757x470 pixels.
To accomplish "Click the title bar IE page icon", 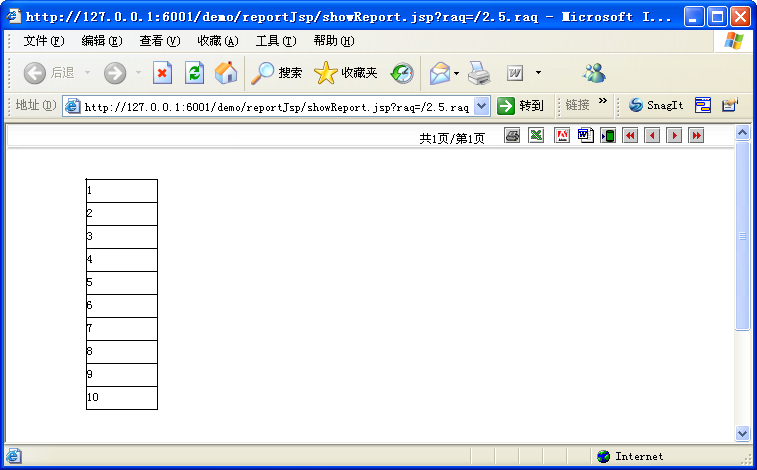I will click(x=14, y=17).
